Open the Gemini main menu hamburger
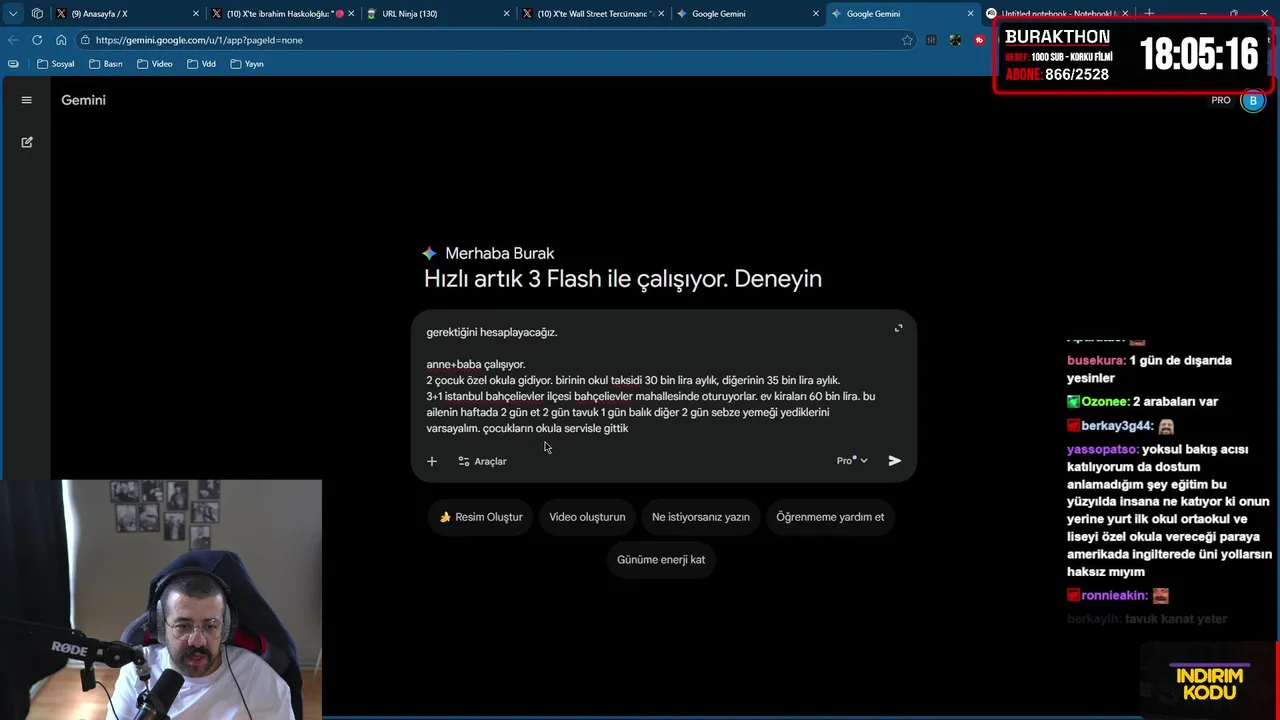This screenshot has width=1280, height=720. pos(27,100)
